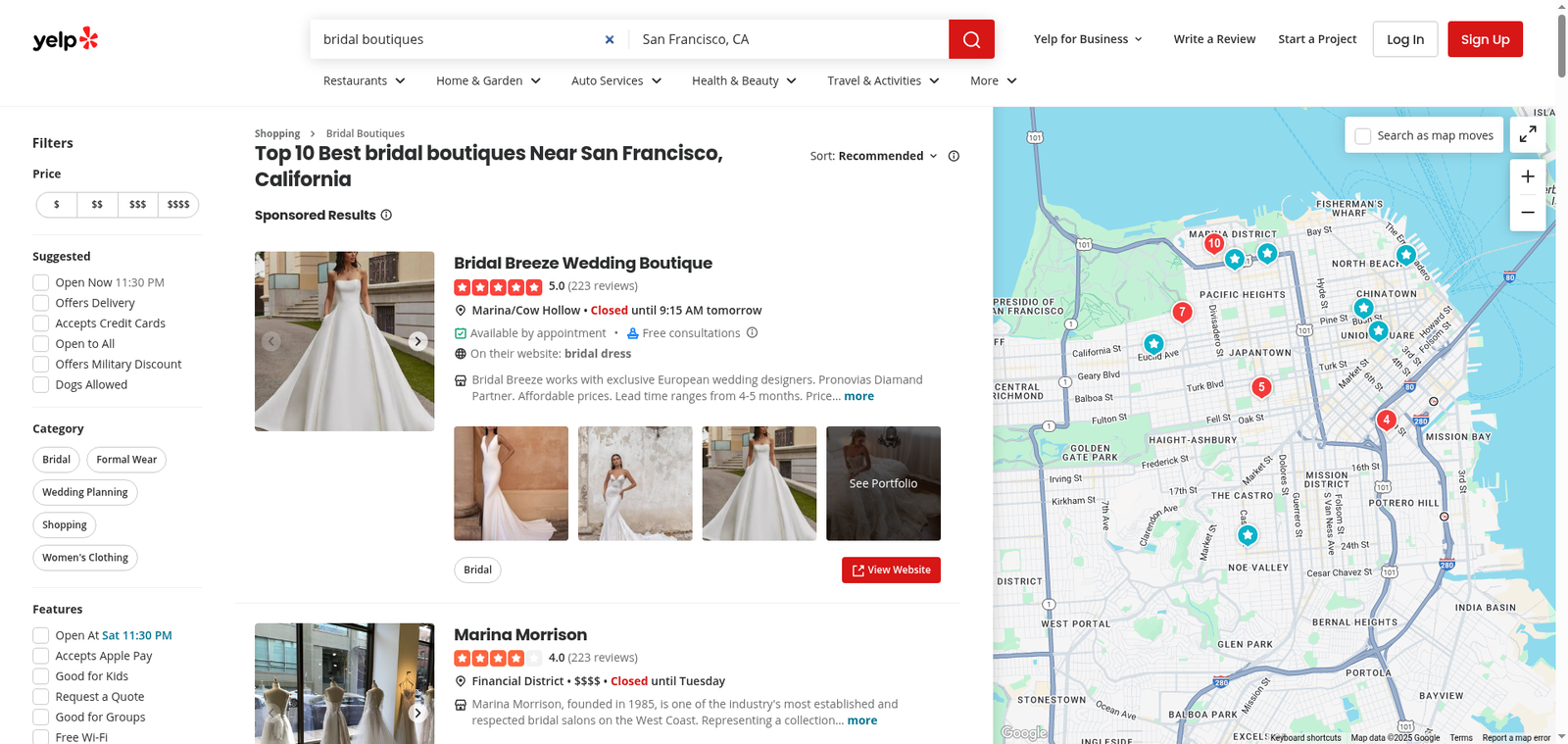Expand the Health & Beauty menu
Viewport: 1568px width, 744px height.
pos(745,80)
